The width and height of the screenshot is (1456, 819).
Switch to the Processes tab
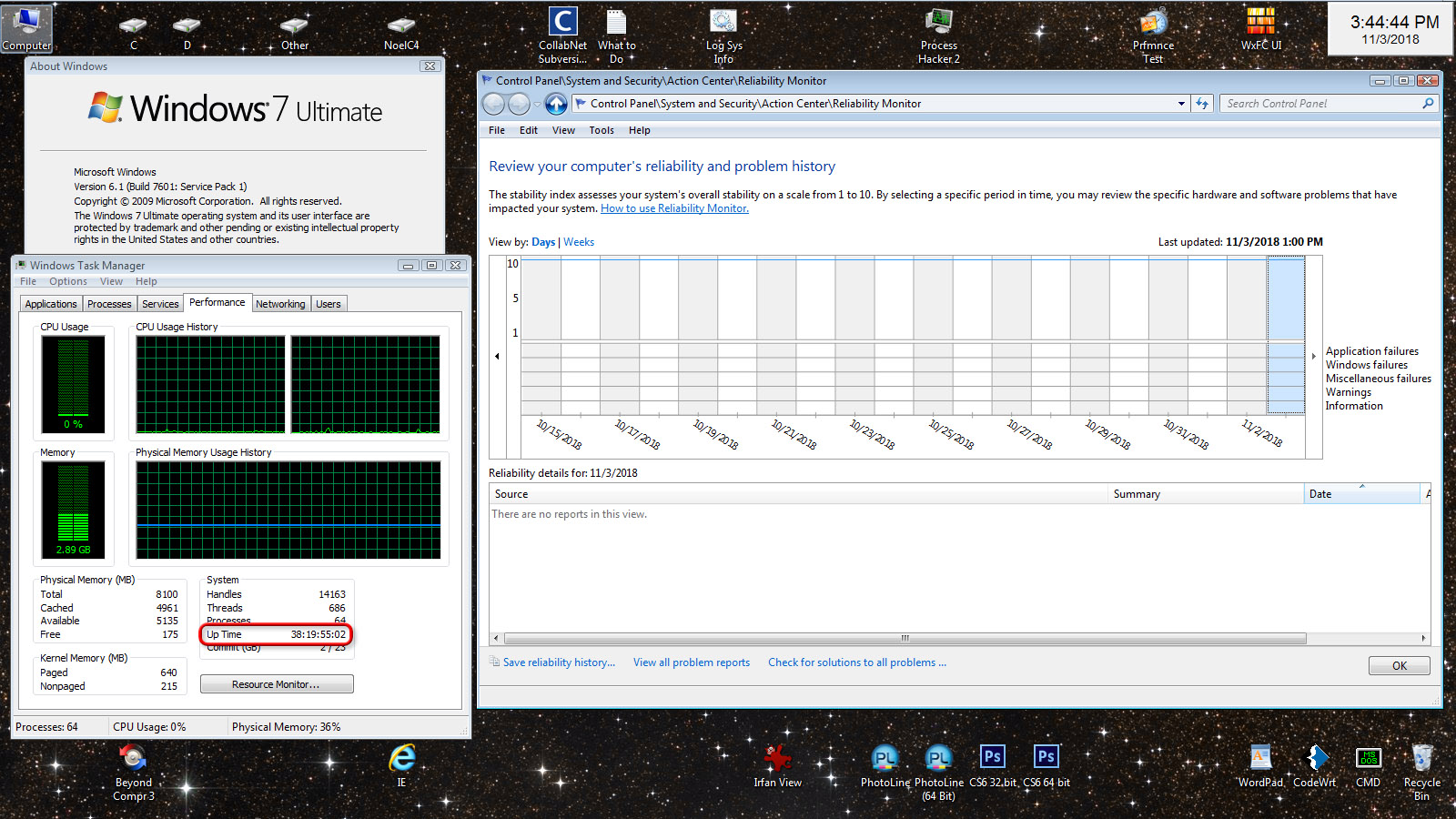click(109, 304)
